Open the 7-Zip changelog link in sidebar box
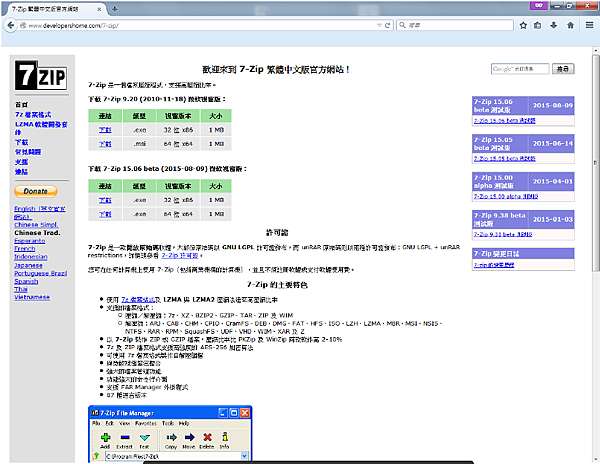This screenshot has height=464, width=600. click(x=494, y=265)
